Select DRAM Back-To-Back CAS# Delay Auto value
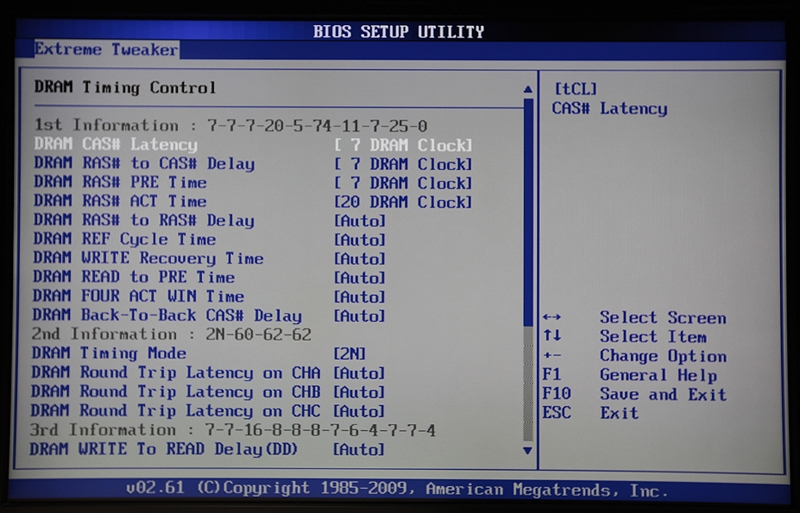Screen dimensions: 800x513 click(360, 316)
